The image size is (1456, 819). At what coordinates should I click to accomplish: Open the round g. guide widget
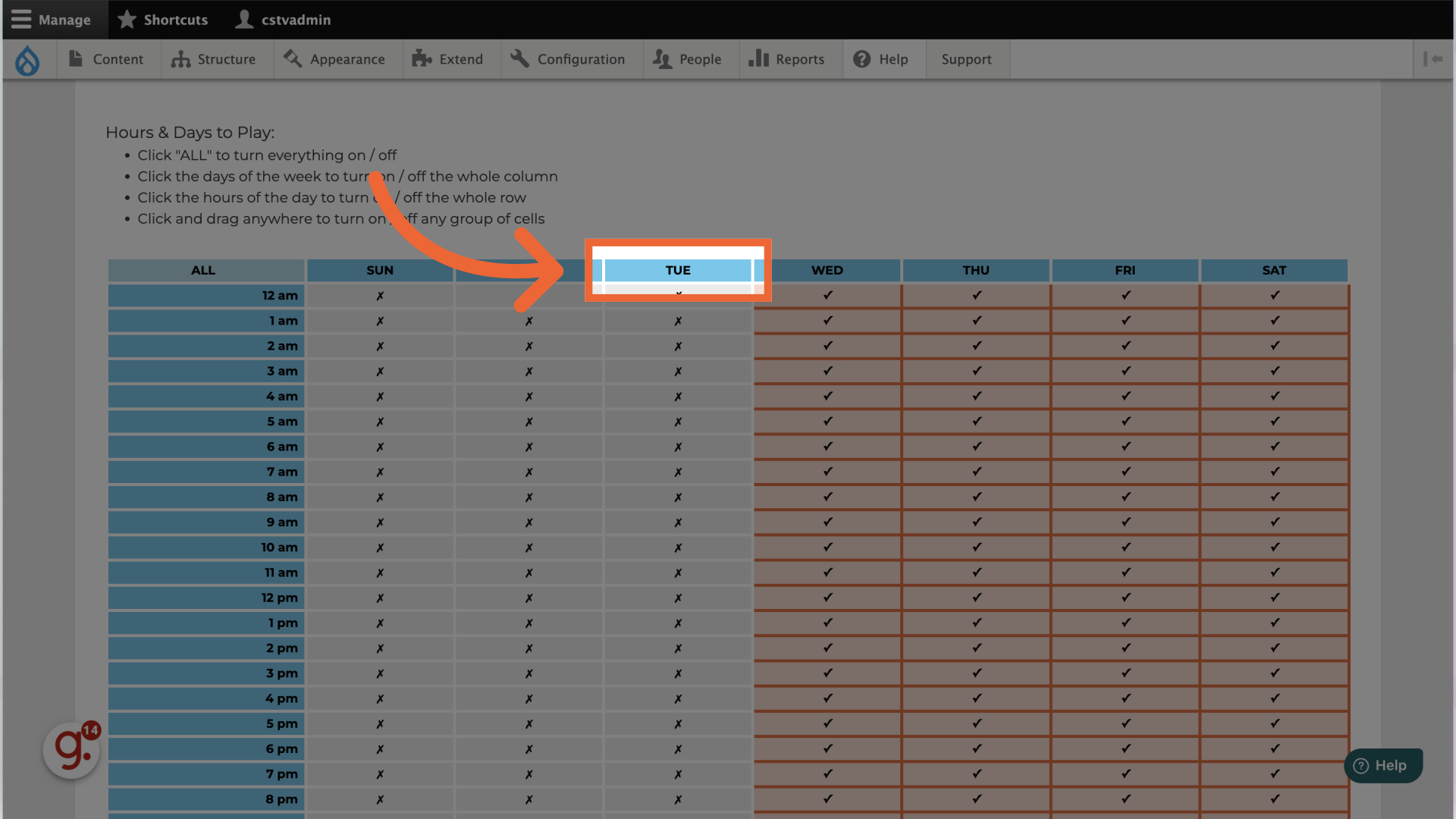pos(71,749)
